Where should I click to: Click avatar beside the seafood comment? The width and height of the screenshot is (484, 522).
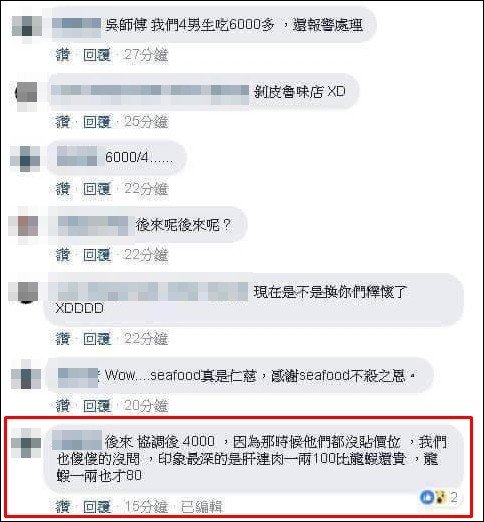tap(26, 374)
